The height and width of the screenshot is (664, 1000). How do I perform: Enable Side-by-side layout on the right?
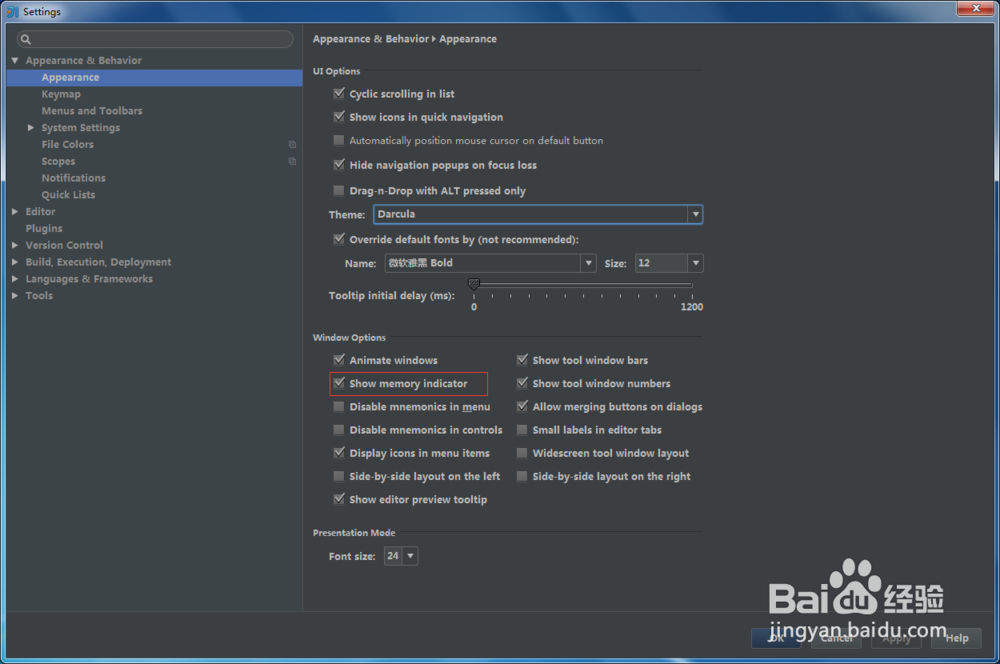pos(522,476)
